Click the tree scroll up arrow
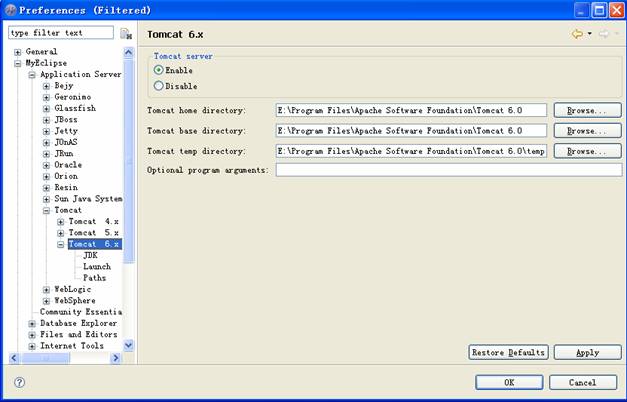The image size is (627, 402). coord(129,52)
